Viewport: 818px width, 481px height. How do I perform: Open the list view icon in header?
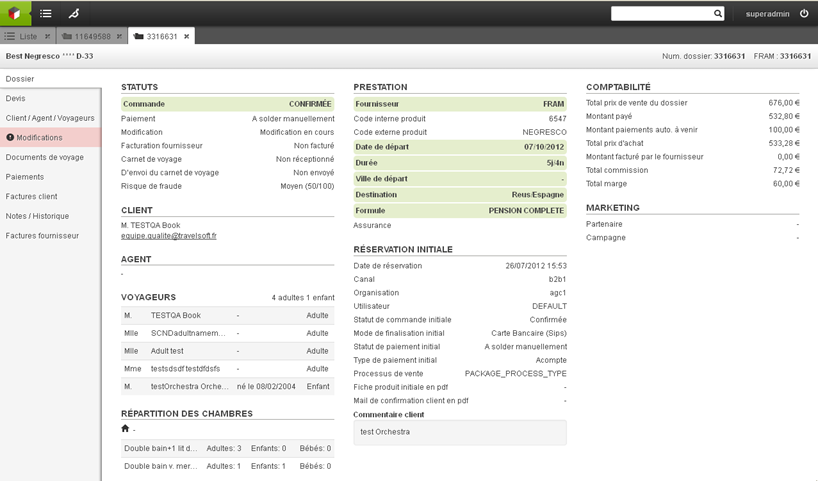pyautogui.click(x=46, y=13)
